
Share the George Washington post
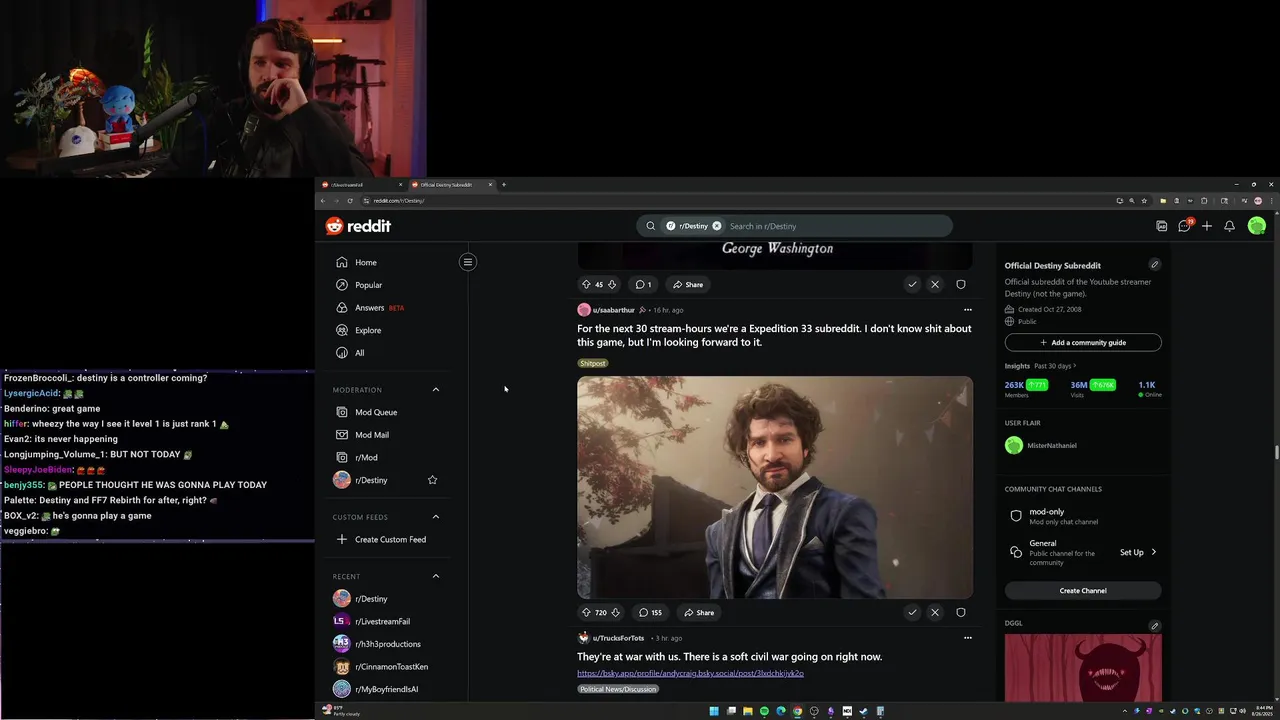click(x=688, y=284)
